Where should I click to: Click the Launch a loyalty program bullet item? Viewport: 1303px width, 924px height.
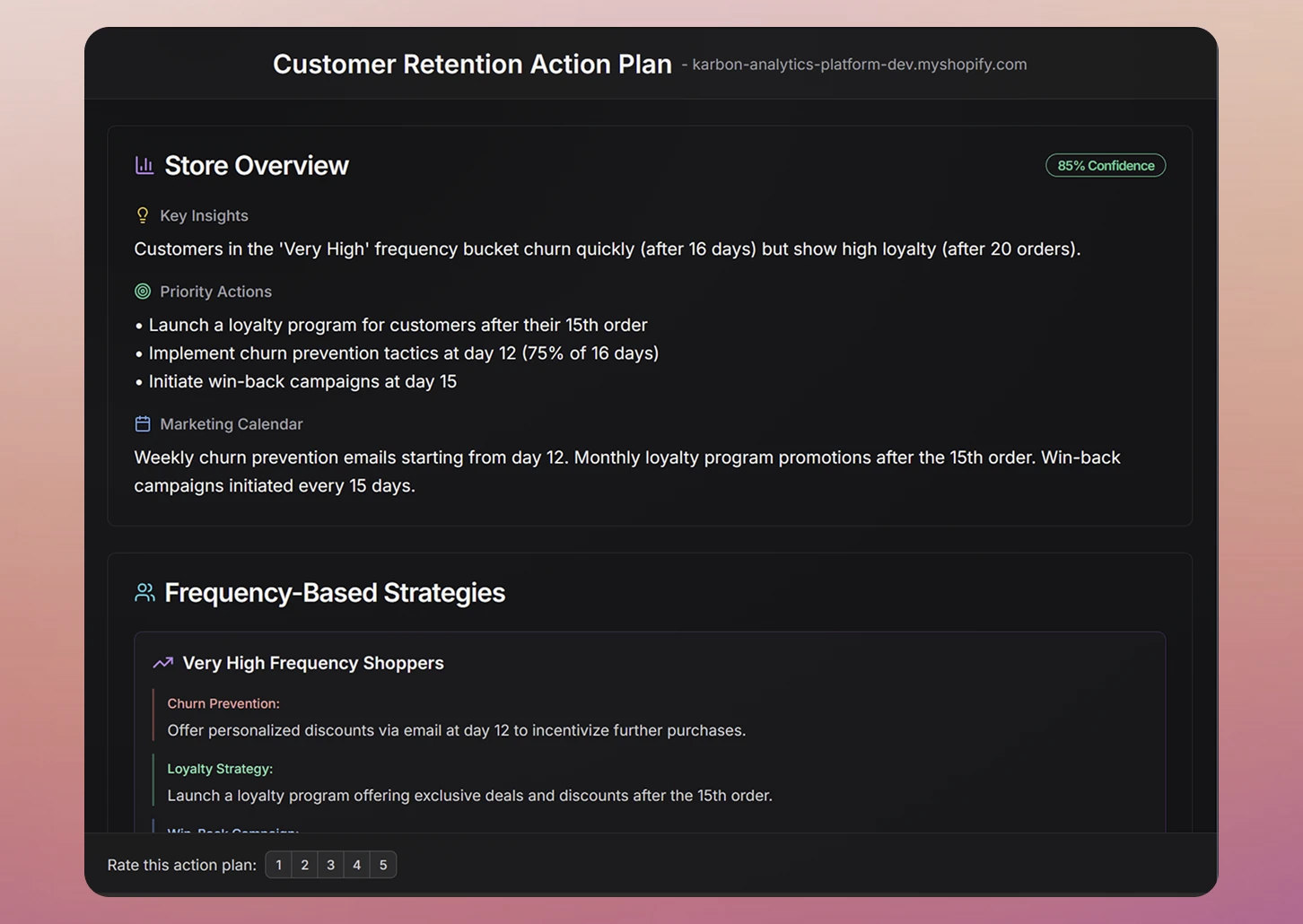(x=398, y=325)
